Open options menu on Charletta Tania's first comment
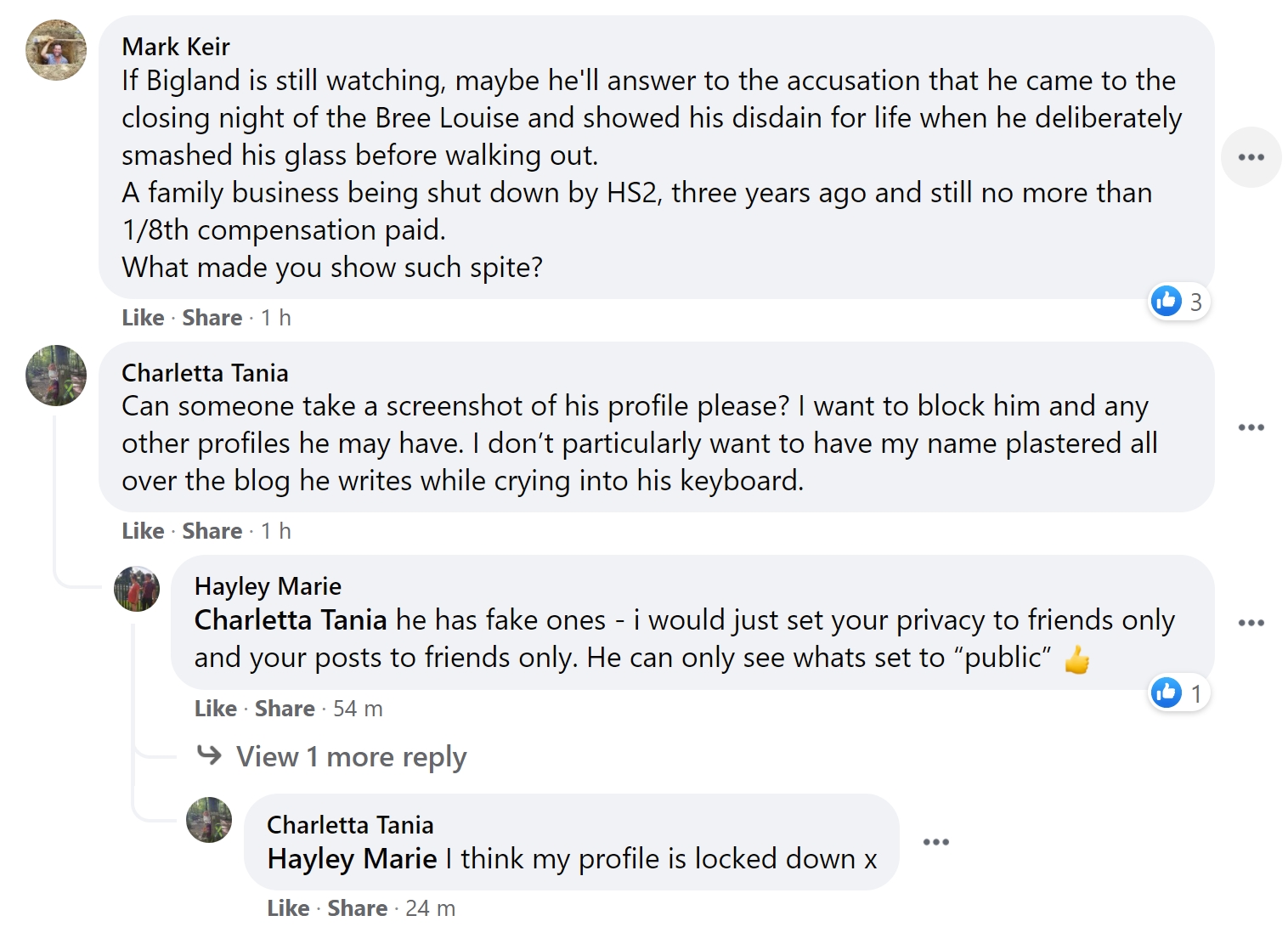 pyautogui.click(x=1251, y=427)
